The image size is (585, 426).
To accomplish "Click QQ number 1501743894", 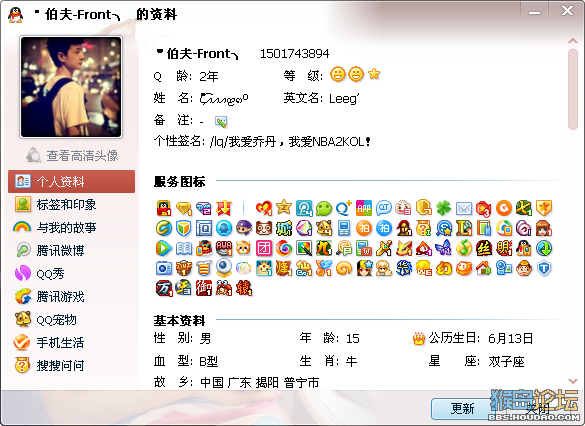I will (294, 54).
